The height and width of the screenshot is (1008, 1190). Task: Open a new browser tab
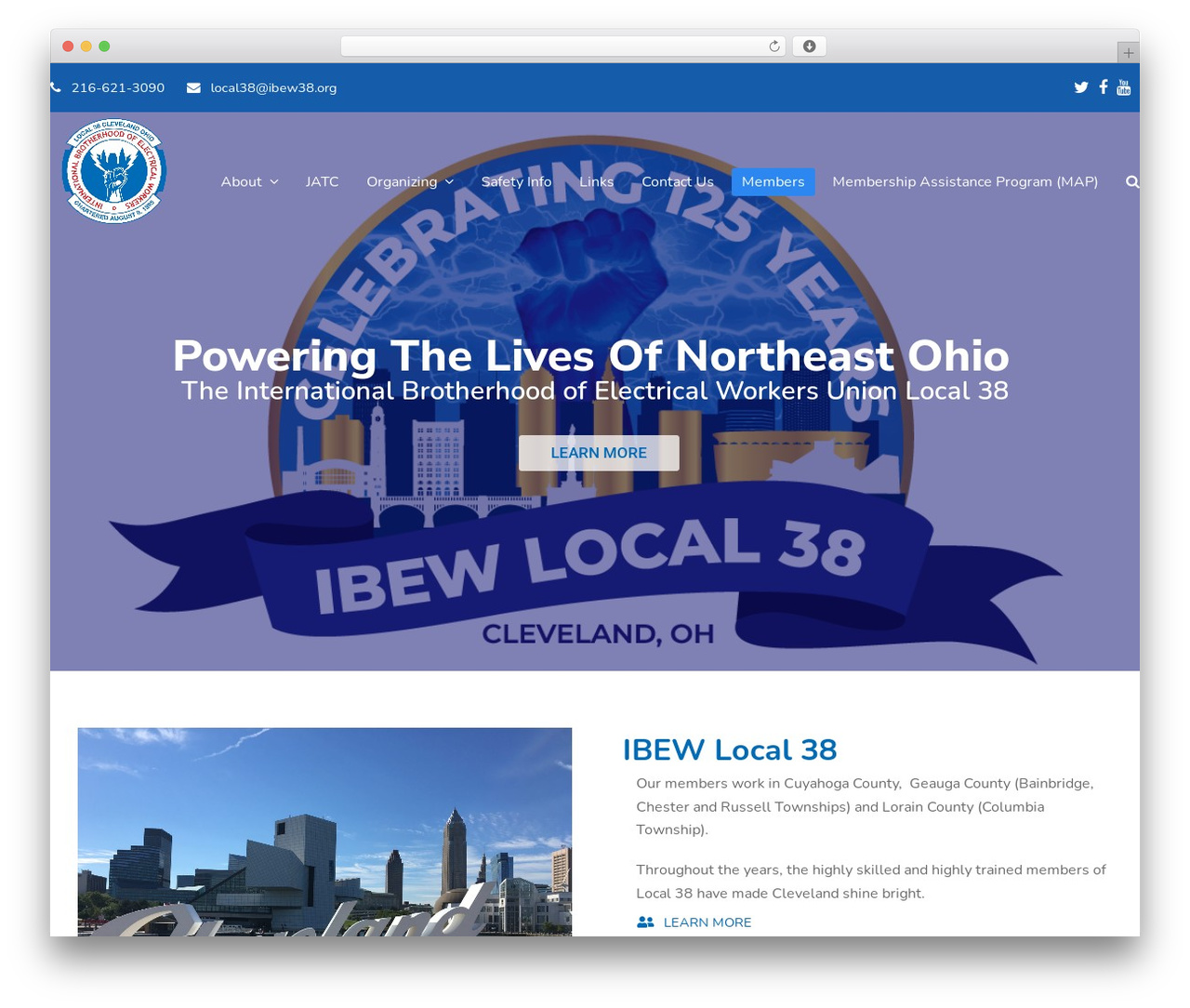click(x=1128, y=53)
